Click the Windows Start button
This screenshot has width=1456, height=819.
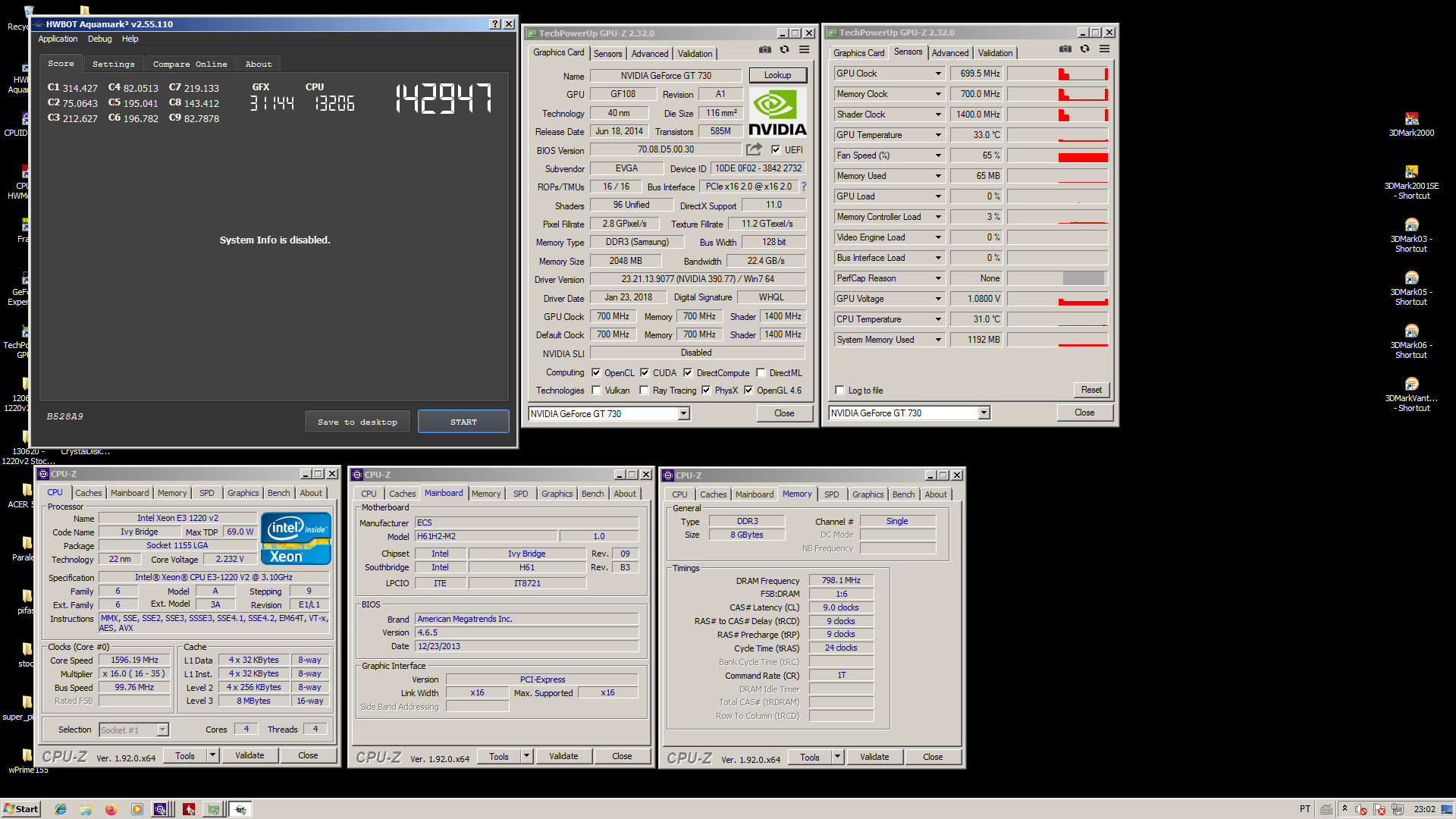(21, 809)
